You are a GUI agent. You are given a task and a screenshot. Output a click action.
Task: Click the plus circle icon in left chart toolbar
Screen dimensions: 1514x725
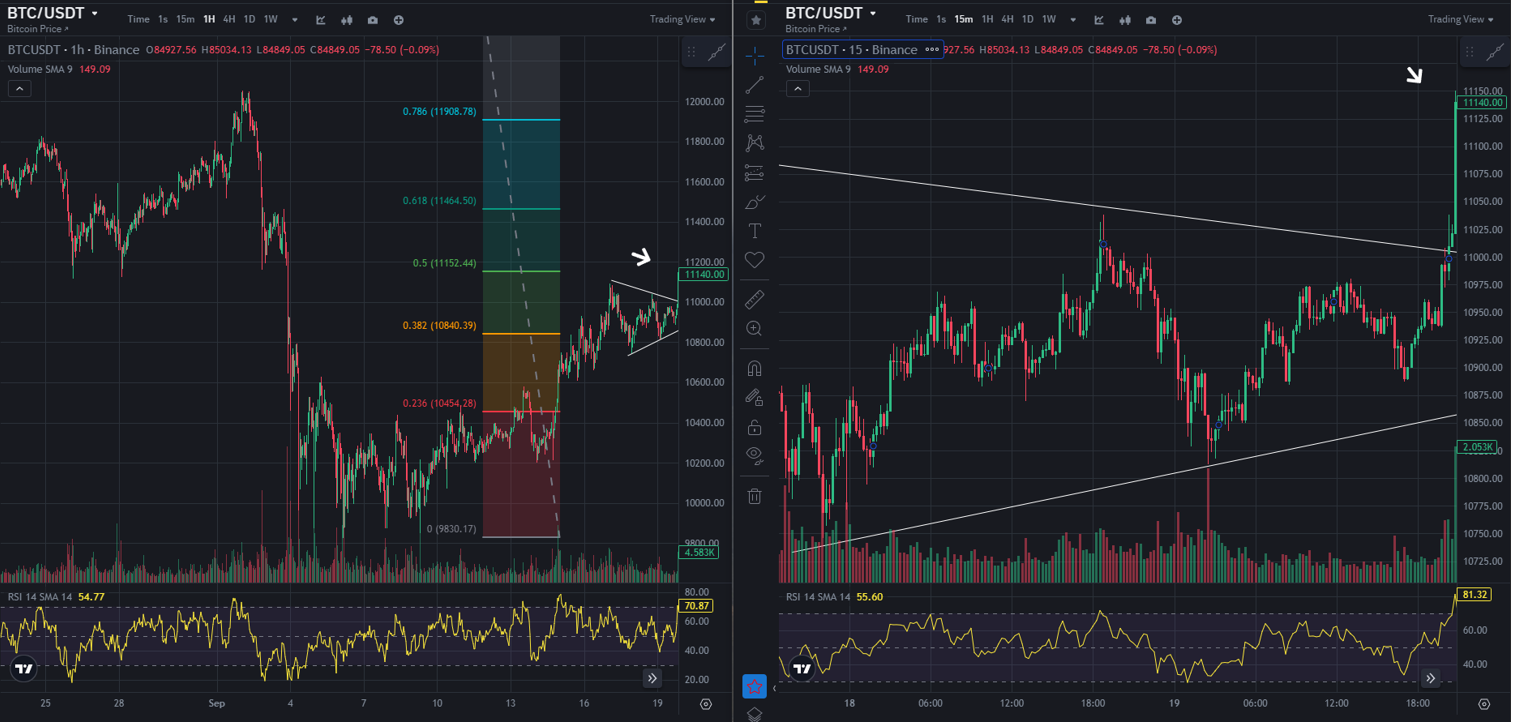[399, 20]
